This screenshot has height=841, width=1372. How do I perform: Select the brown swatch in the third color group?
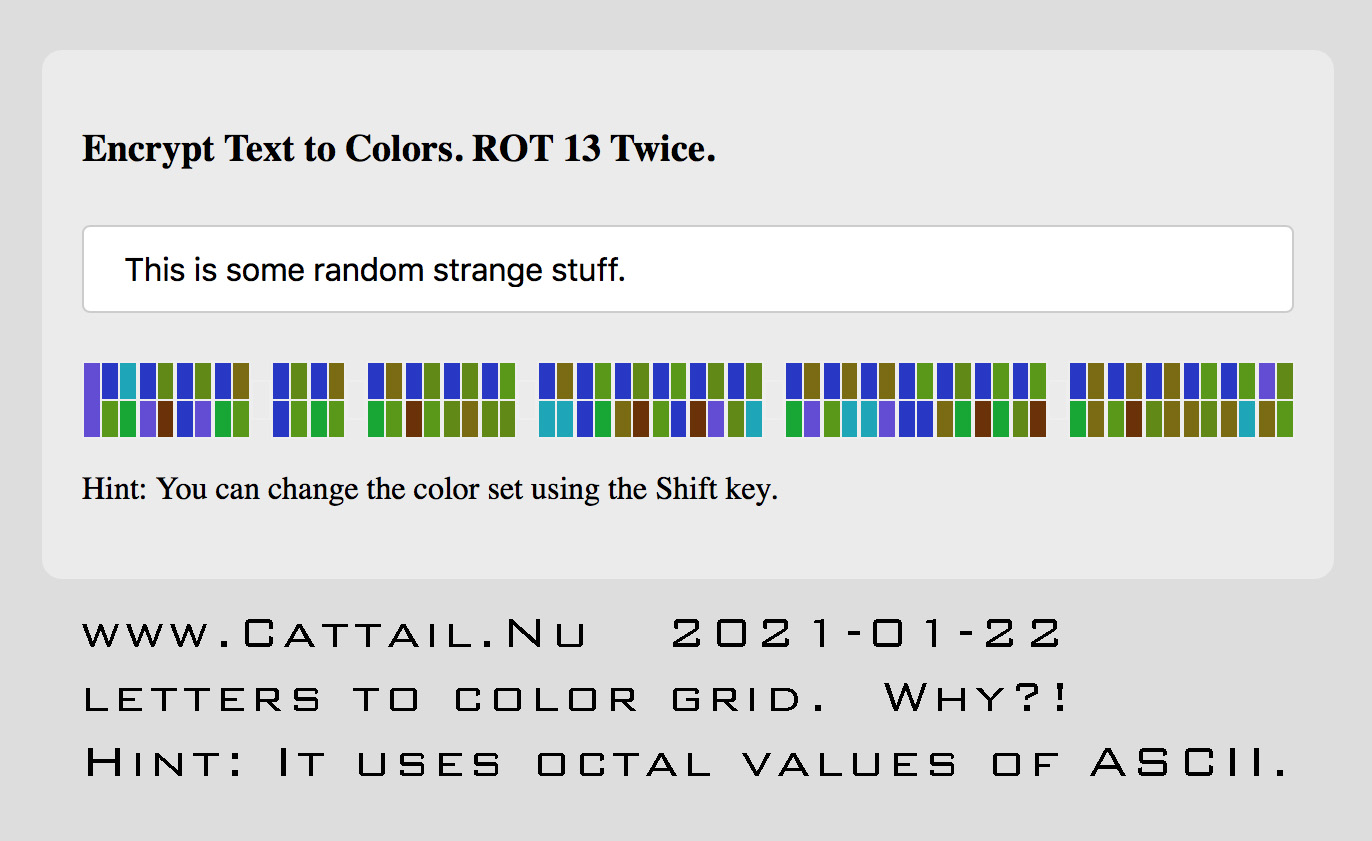pos(414,419)
